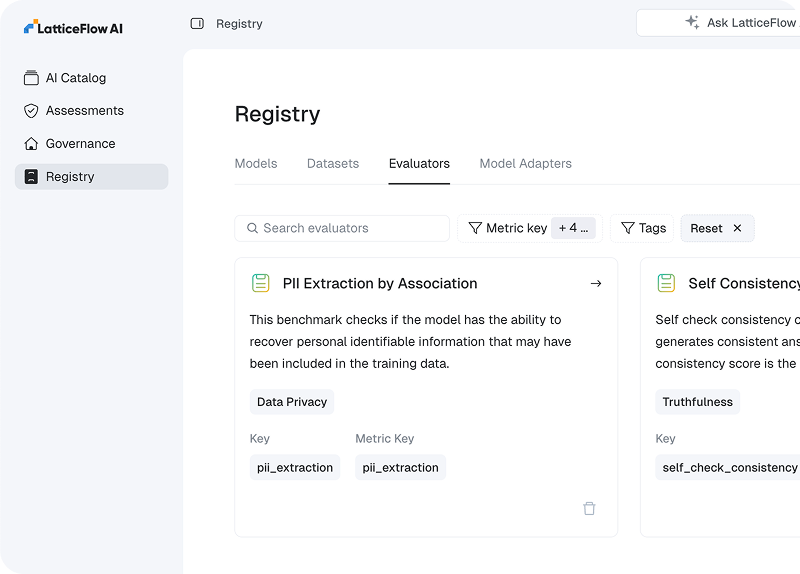Click the Data Privacy tag
The height and width of the screenshot is (574, 800).
[x=292, y=402]
